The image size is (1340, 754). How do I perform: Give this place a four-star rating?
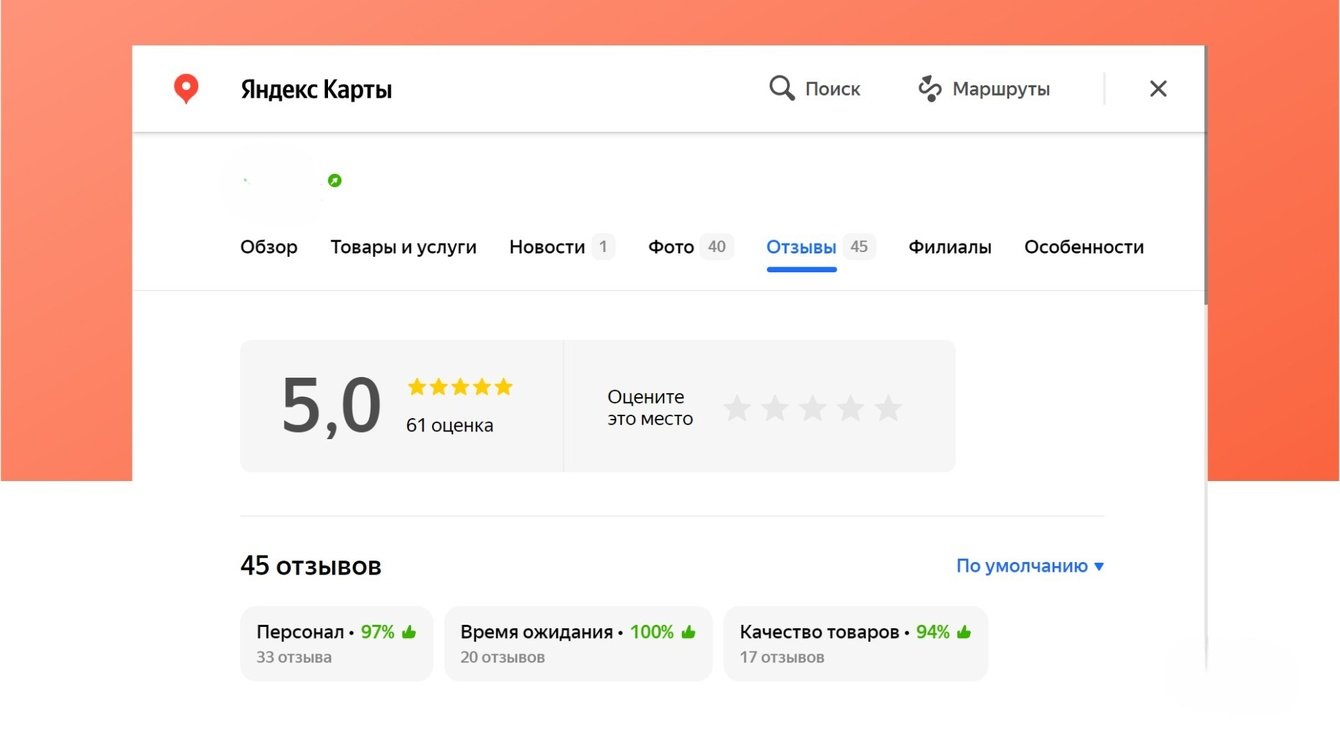click(851, 408)
